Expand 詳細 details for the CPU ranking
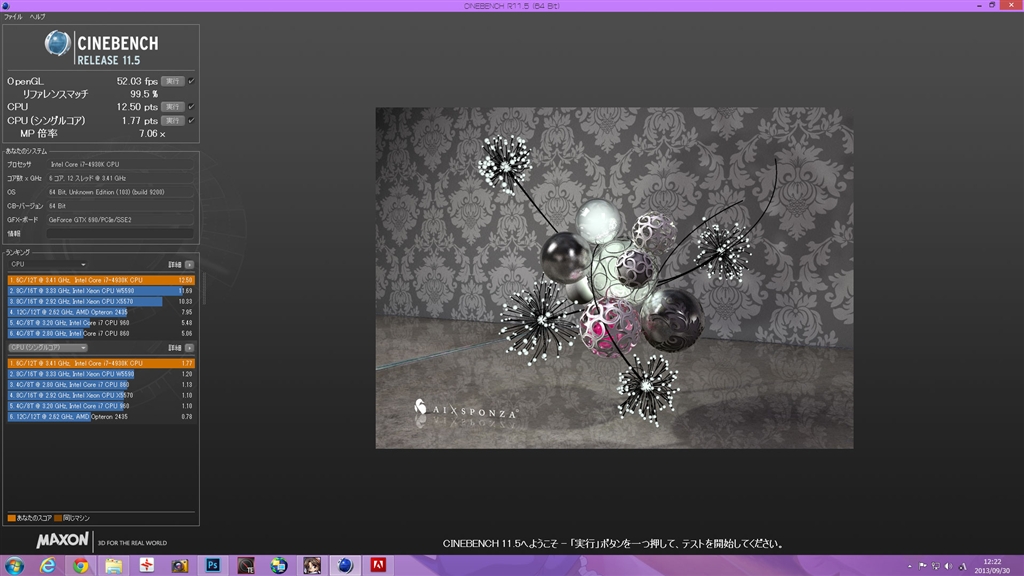 coord(189,264)
